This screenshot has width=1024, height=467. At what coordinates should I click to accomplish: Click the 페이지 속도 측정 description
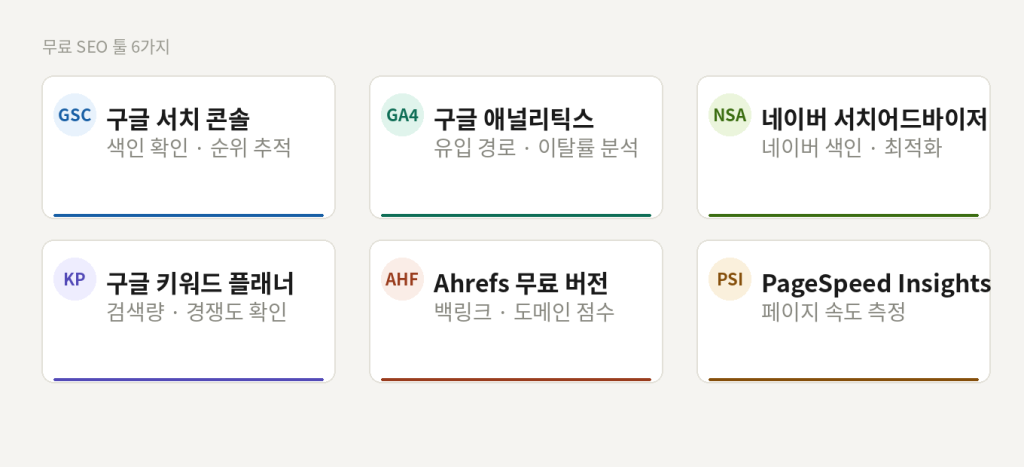[x=833, y=312]
